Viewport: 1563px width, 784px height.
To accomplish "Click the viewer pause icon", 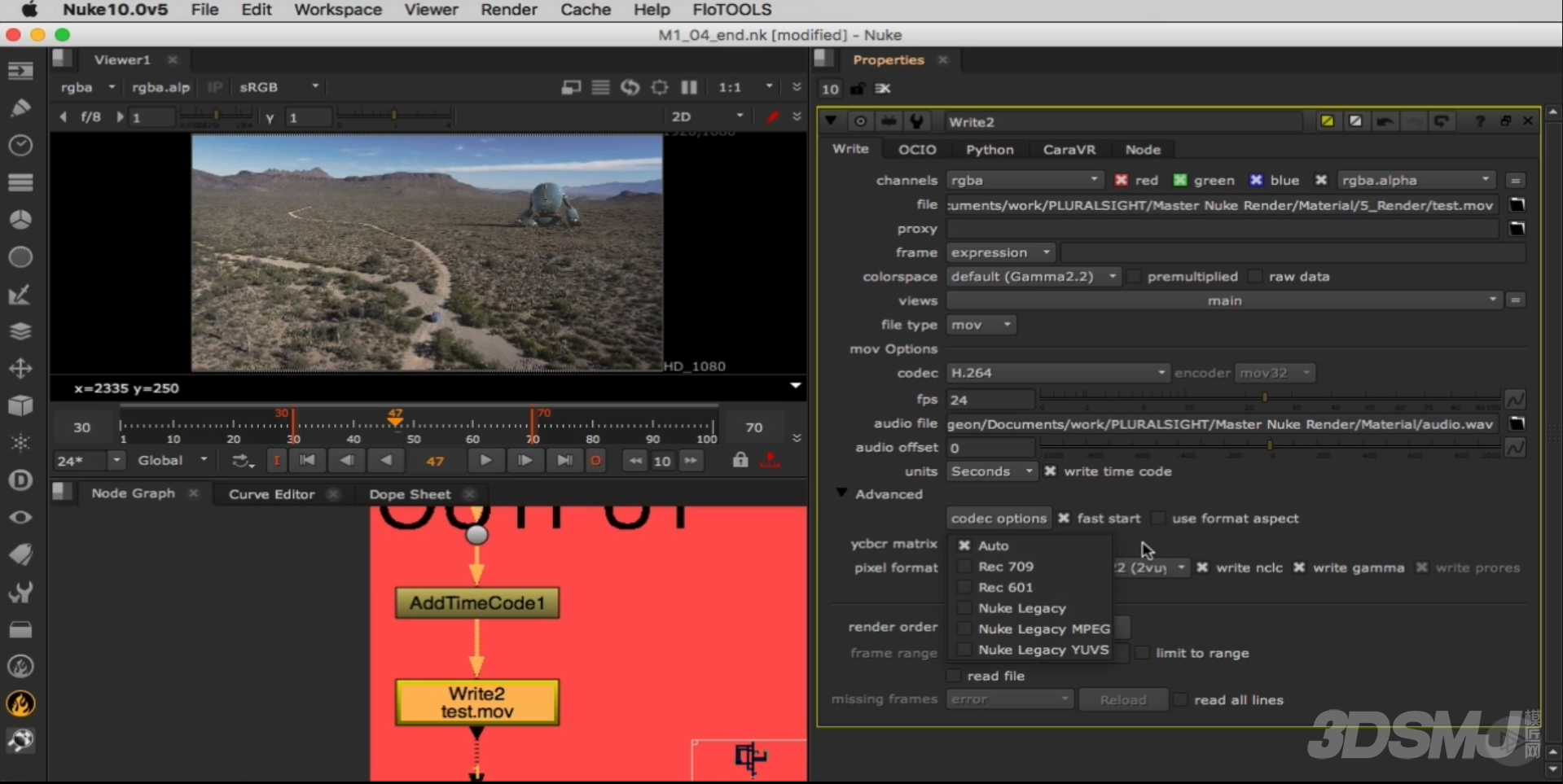I will [689, 87].
